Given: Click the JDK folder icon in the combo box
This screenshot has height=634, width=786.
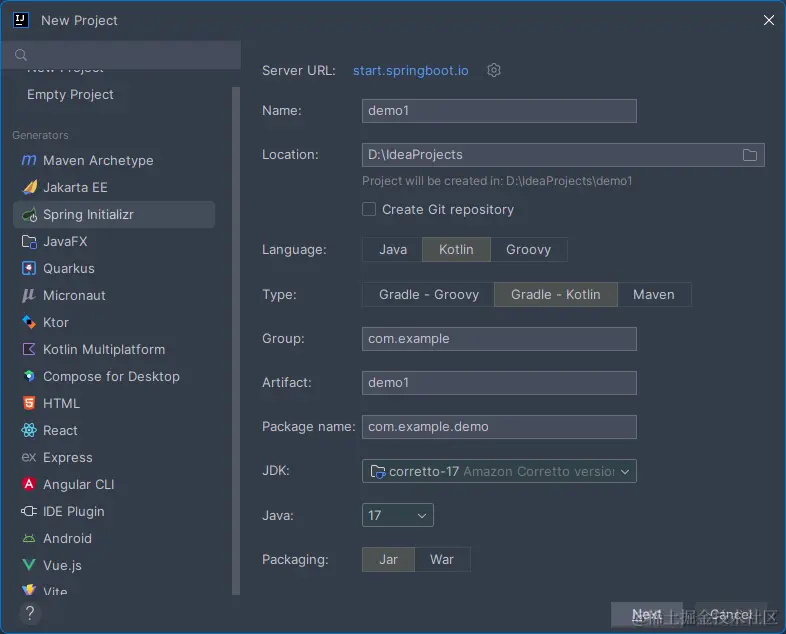Looking at the screenshot, I should (377, 472).
